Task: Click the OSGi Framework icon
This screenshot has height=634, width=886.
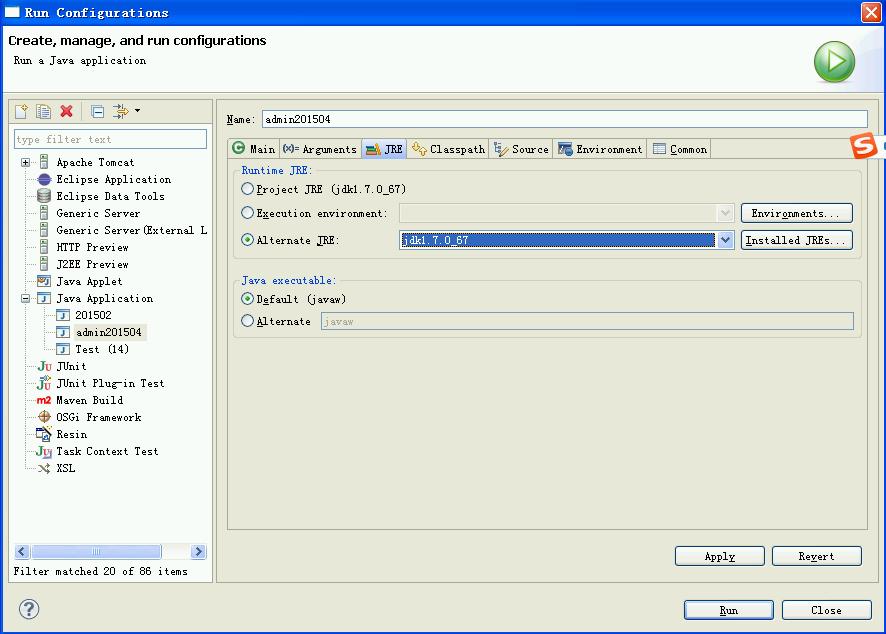Action: (44, 417)
